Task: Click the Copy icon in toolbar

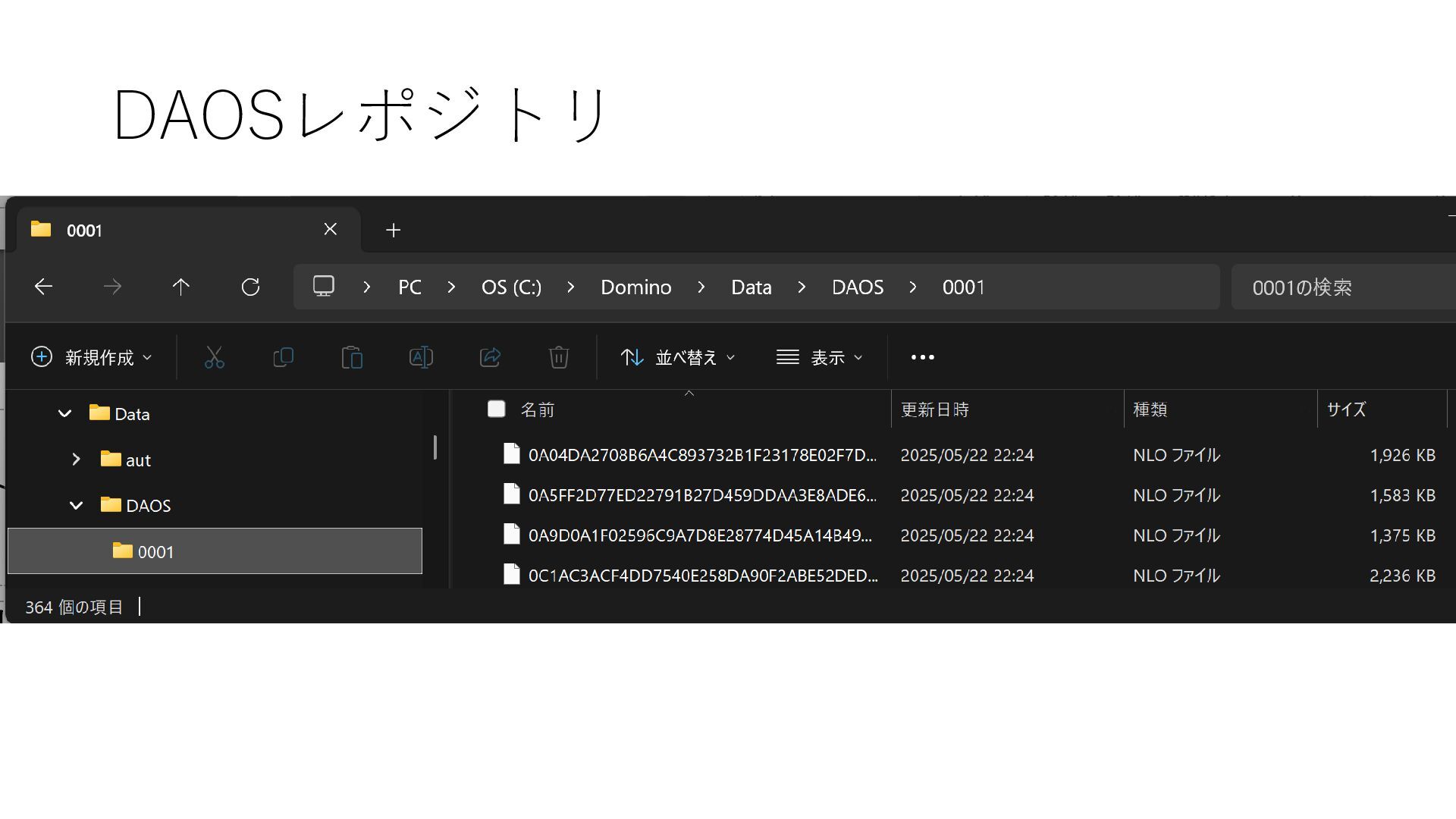Action: (283, 357)
